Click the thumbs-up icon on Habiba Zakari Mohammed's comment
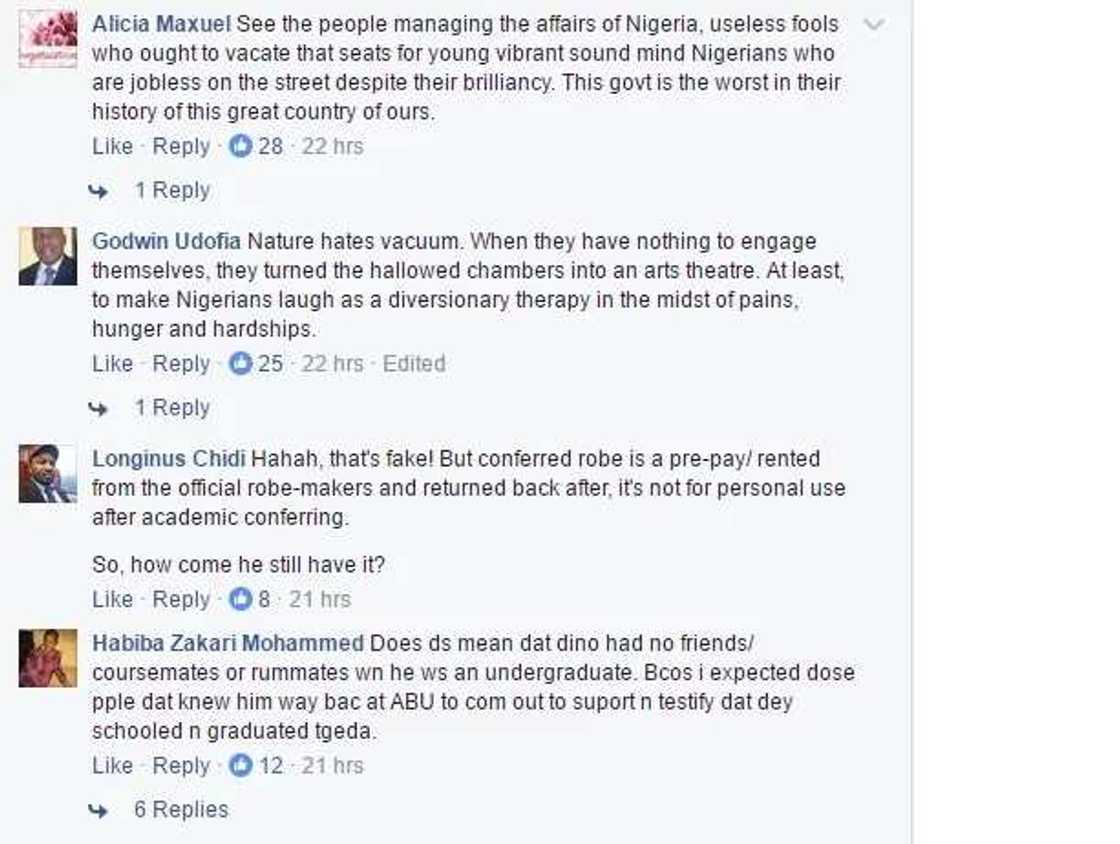The height and width of the screenshot is (844, 1120). coord(241,766)
